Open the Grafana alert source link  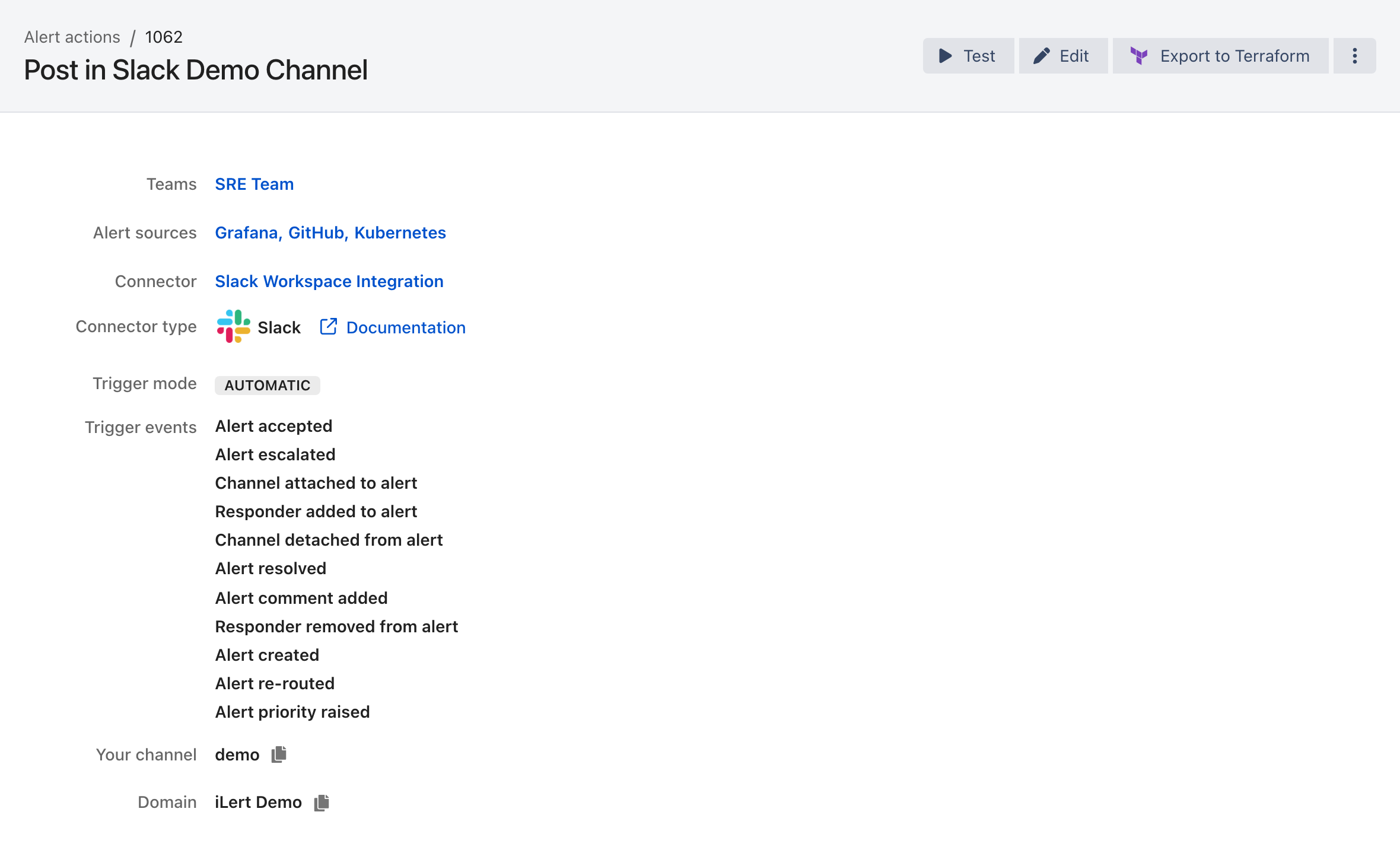coord(246,233)
